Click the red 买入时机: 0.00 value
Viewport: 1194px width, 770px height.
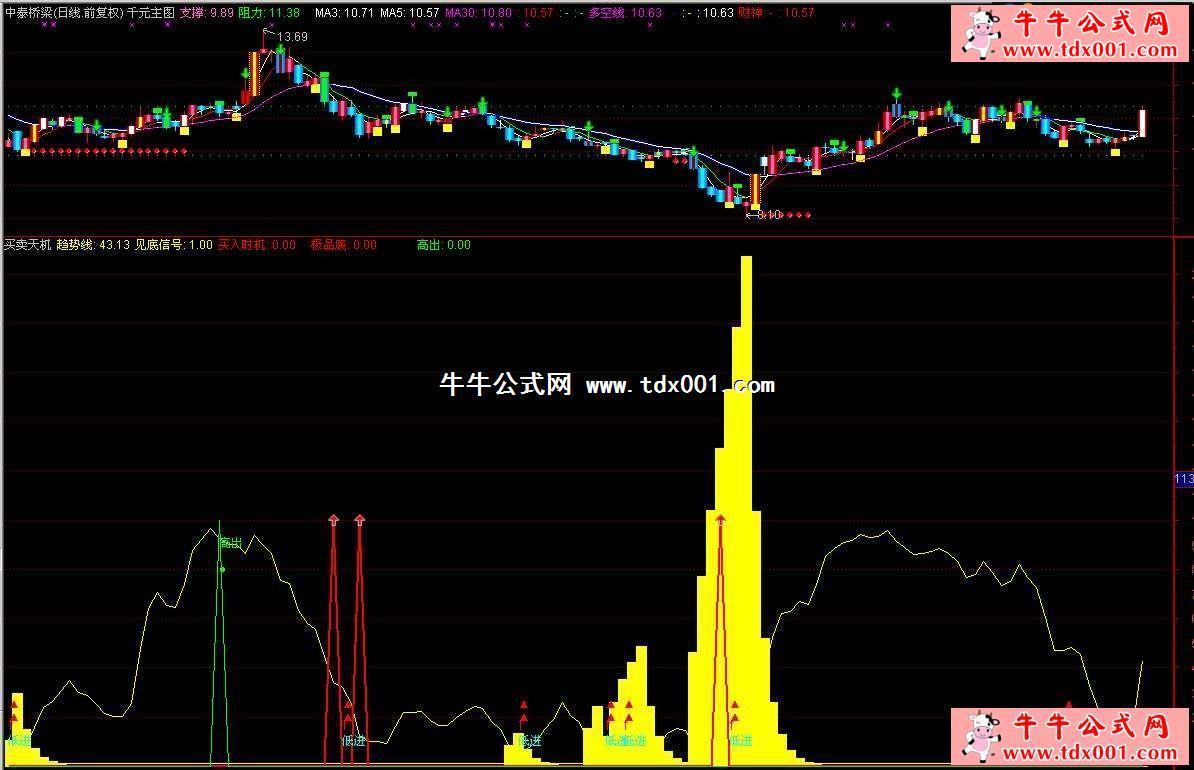[257, 244]
